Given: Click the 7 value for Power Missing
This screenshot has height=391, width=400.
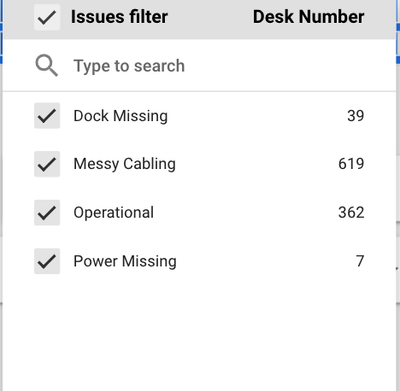Looking at the screenshot, I should 360,261.
